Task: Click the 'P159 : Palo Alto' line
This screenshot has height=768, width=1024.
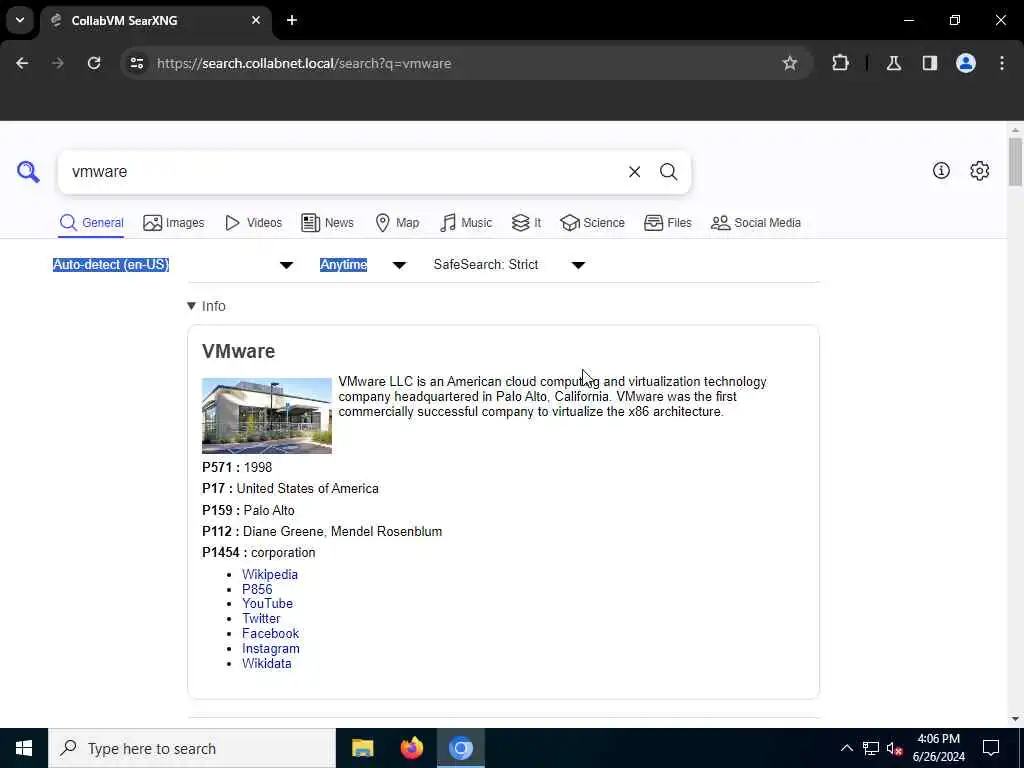Action: coord(248,511)
